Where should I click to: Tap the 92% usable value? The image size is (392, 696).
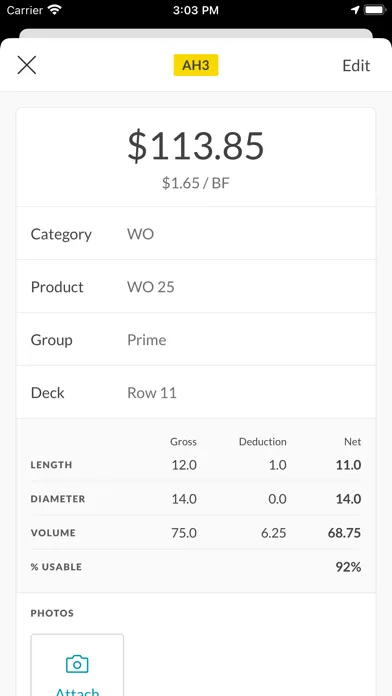point(348,567)
